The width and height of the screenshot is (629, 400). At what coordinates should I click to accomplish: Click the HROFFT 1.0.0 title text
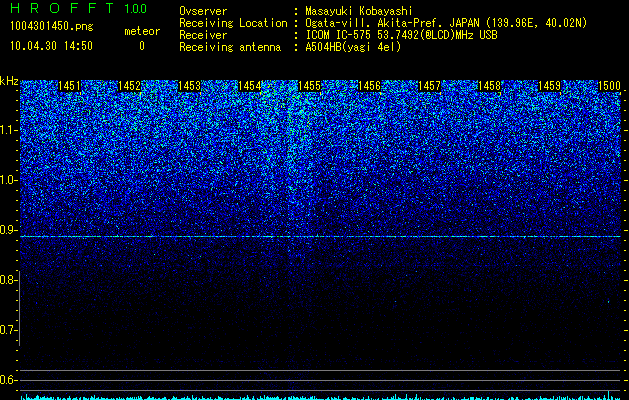[x=79, y=8]
